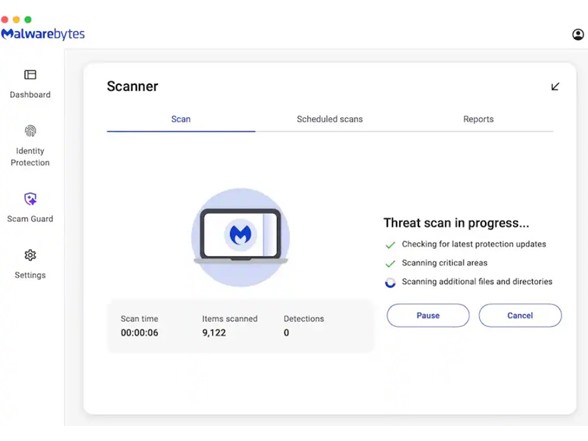This screenshot has height=441, width=588.
Task: Click the Detections value 0
Action: tap(286, 333)
